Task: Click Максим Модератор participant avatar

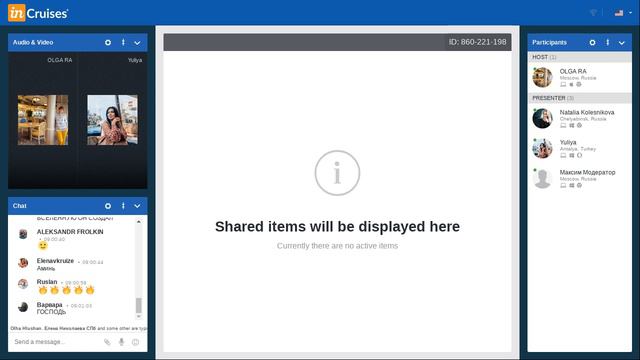Action: pos(542,178)
